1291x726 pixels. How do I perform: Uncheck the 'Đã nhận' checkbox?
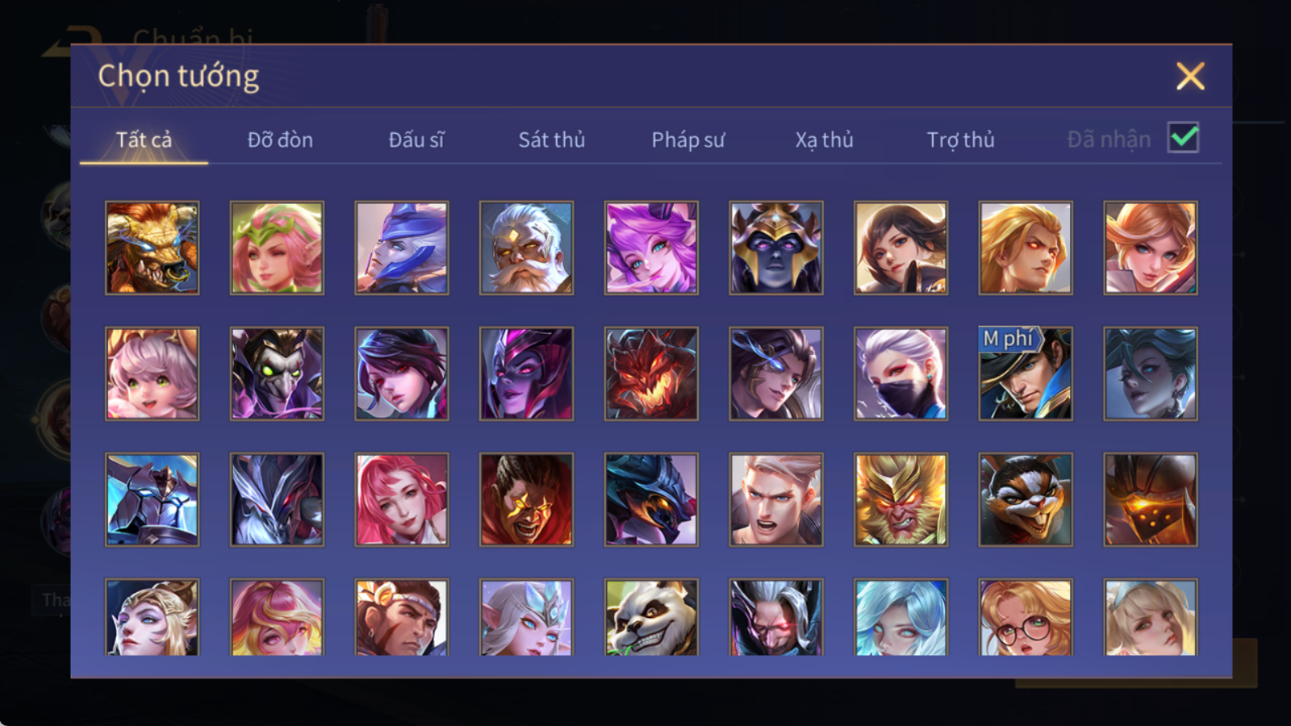1183,138
